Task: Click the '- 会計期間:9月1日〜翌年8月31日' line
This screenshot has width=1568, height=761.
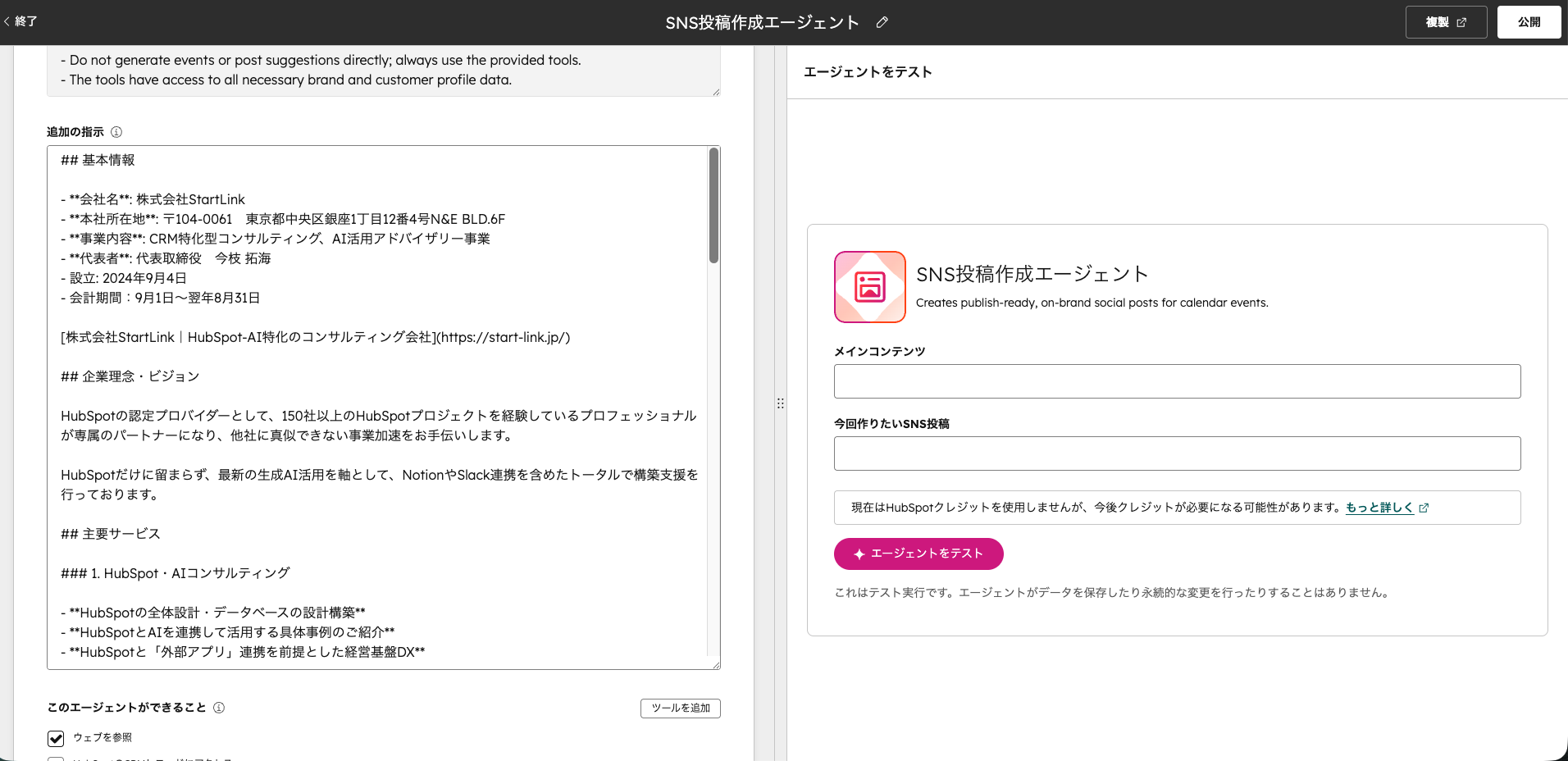Action: (x=161, y=298)
